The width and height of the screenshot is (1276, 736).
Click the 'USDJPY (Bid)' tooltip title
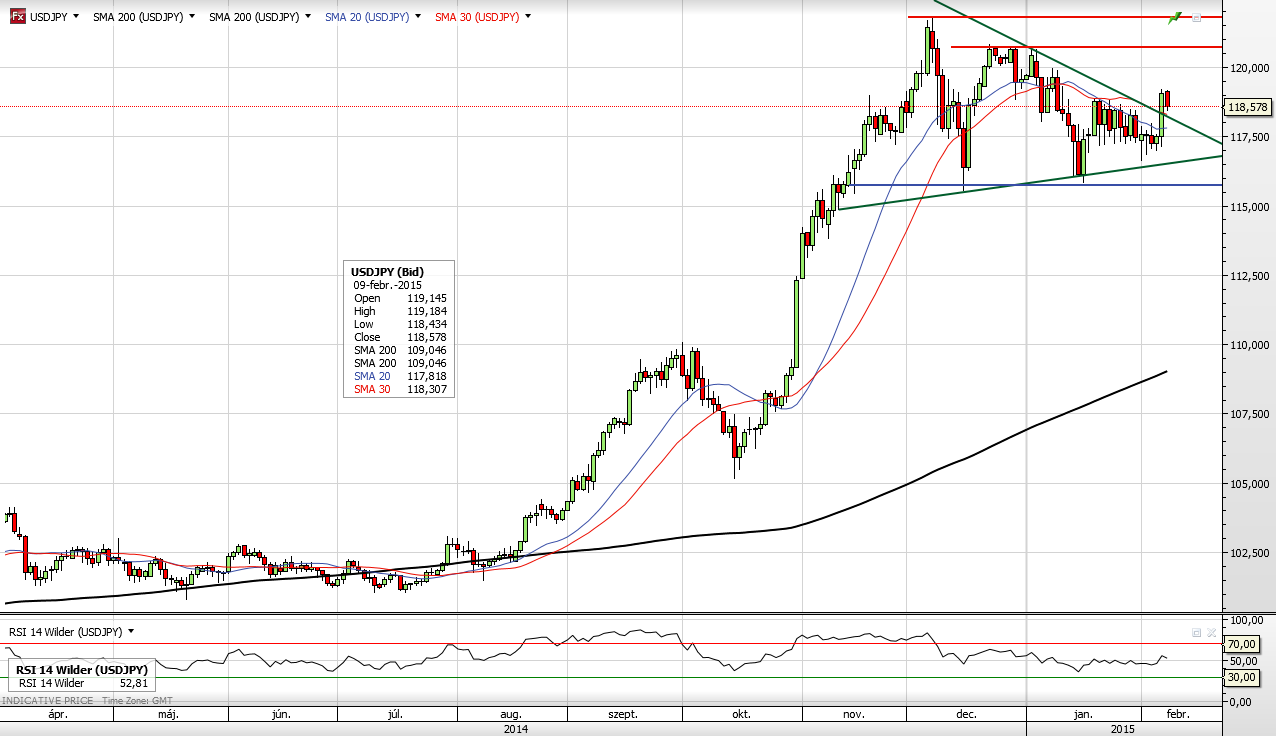387,272
